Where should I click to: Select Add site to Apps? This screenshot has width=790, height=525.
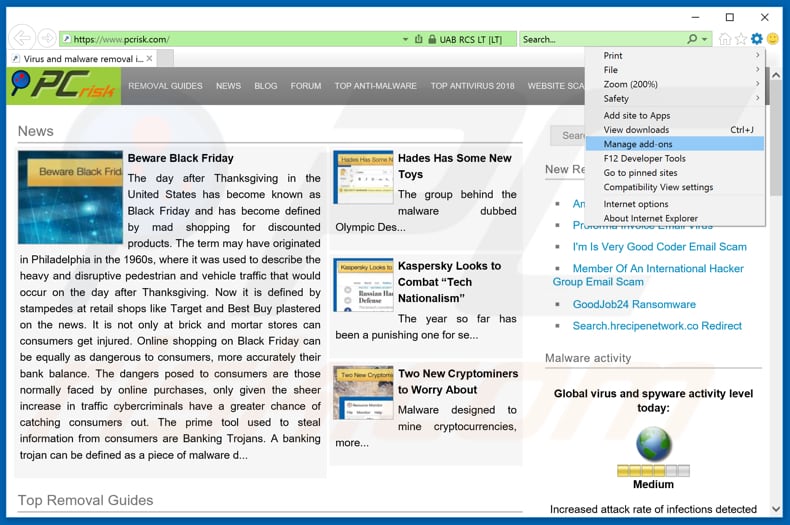[x=675, y=115]
